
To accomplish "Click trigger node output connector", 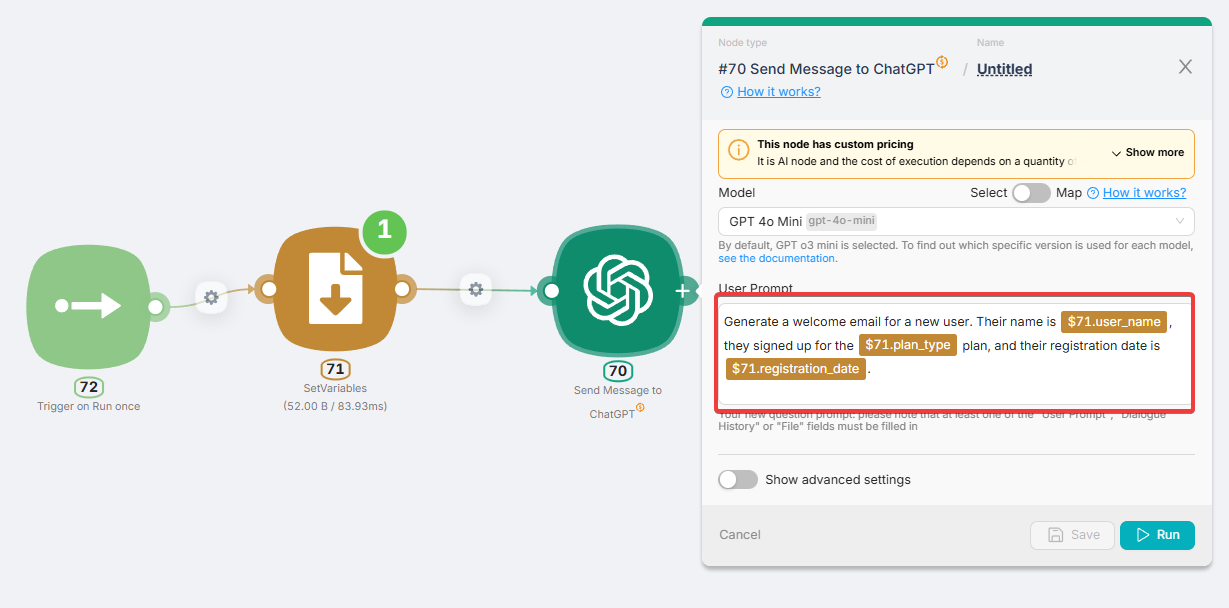I will (156, 306).
